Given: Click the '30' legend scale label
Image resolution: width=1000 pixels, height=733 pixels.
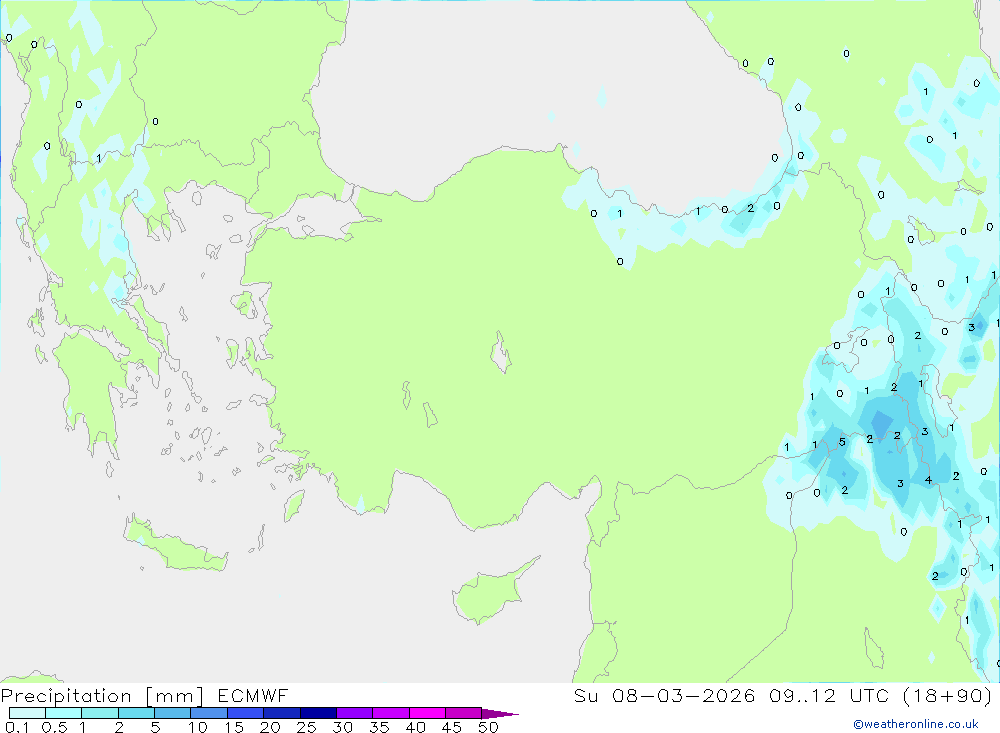Looking at the screenshot, I should (343, 727).
